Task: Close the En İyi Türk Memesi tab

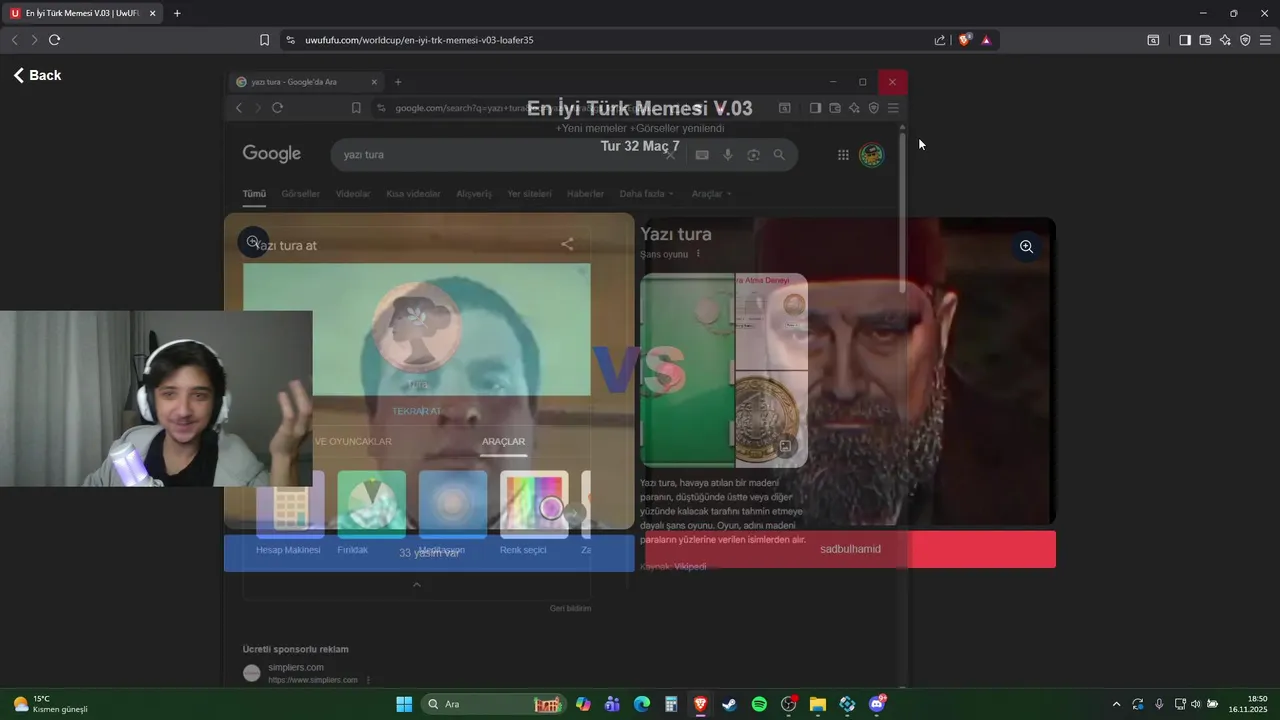Action: [152, 13]
